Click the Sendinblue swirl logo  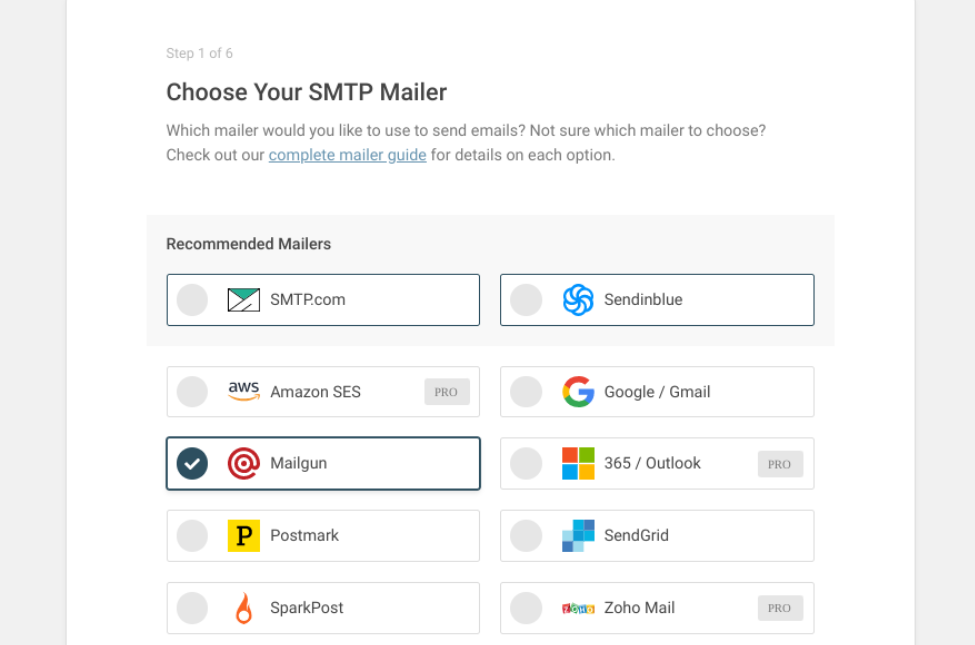[578, 300]
